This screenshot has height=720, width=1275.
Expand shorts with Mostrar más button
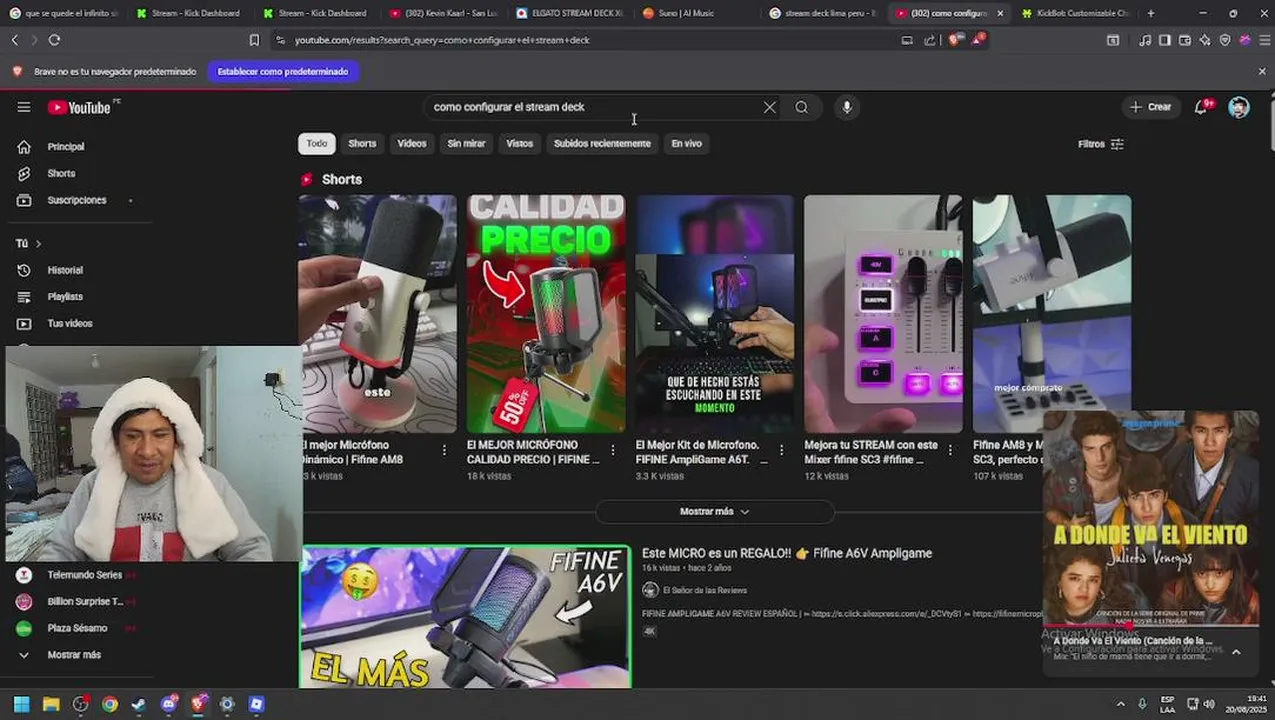[x=715, y=511]
